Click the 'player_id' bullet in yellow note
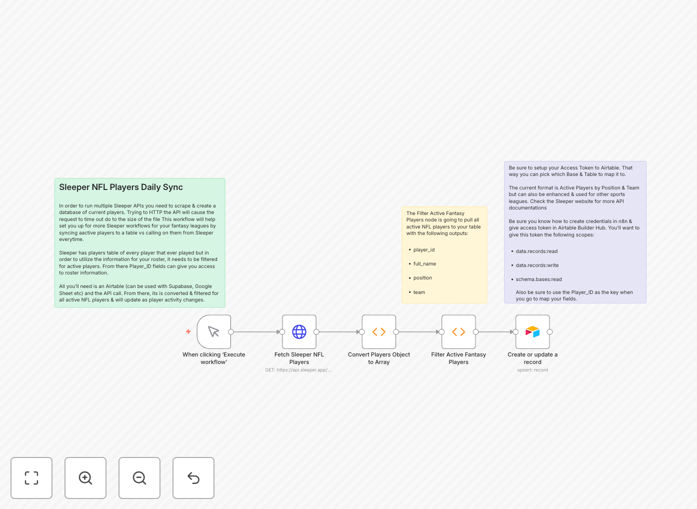Viewport: 697px width, 509px height. pyautogui.click(x=424, y=250)
